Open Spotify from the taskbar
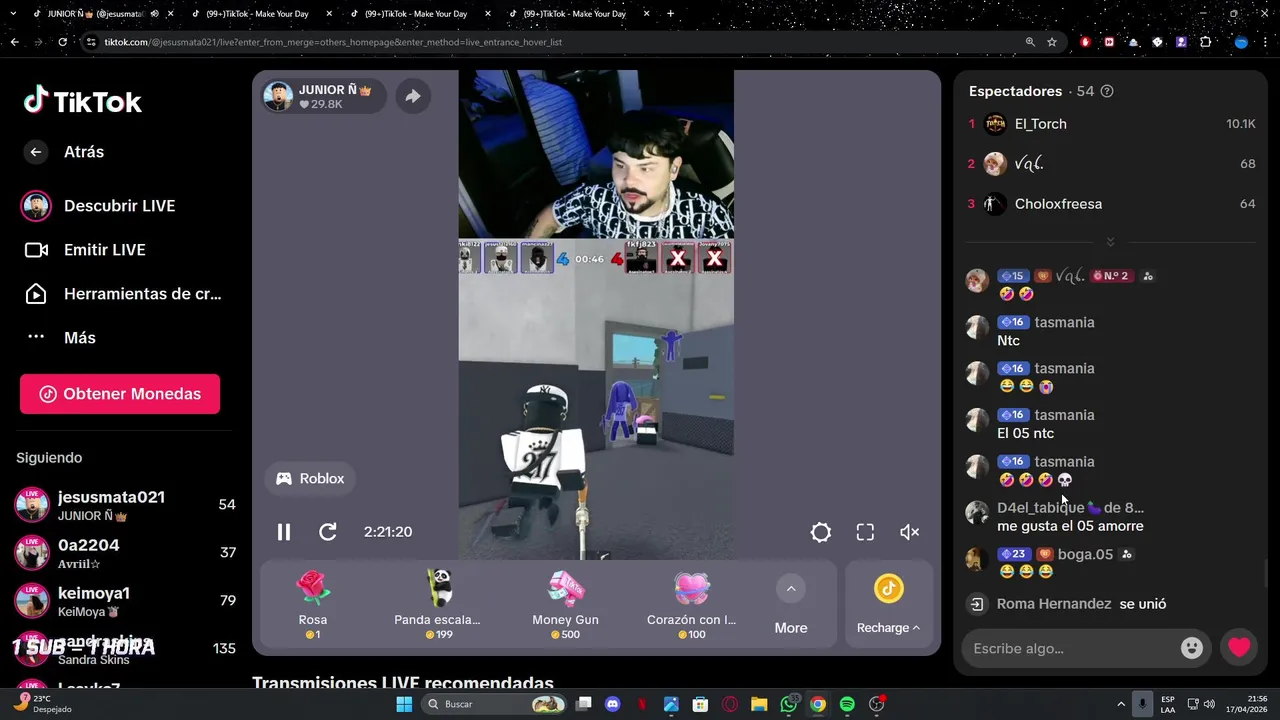This screenshot has height=720, width=1280. click(x=847, y=704)
